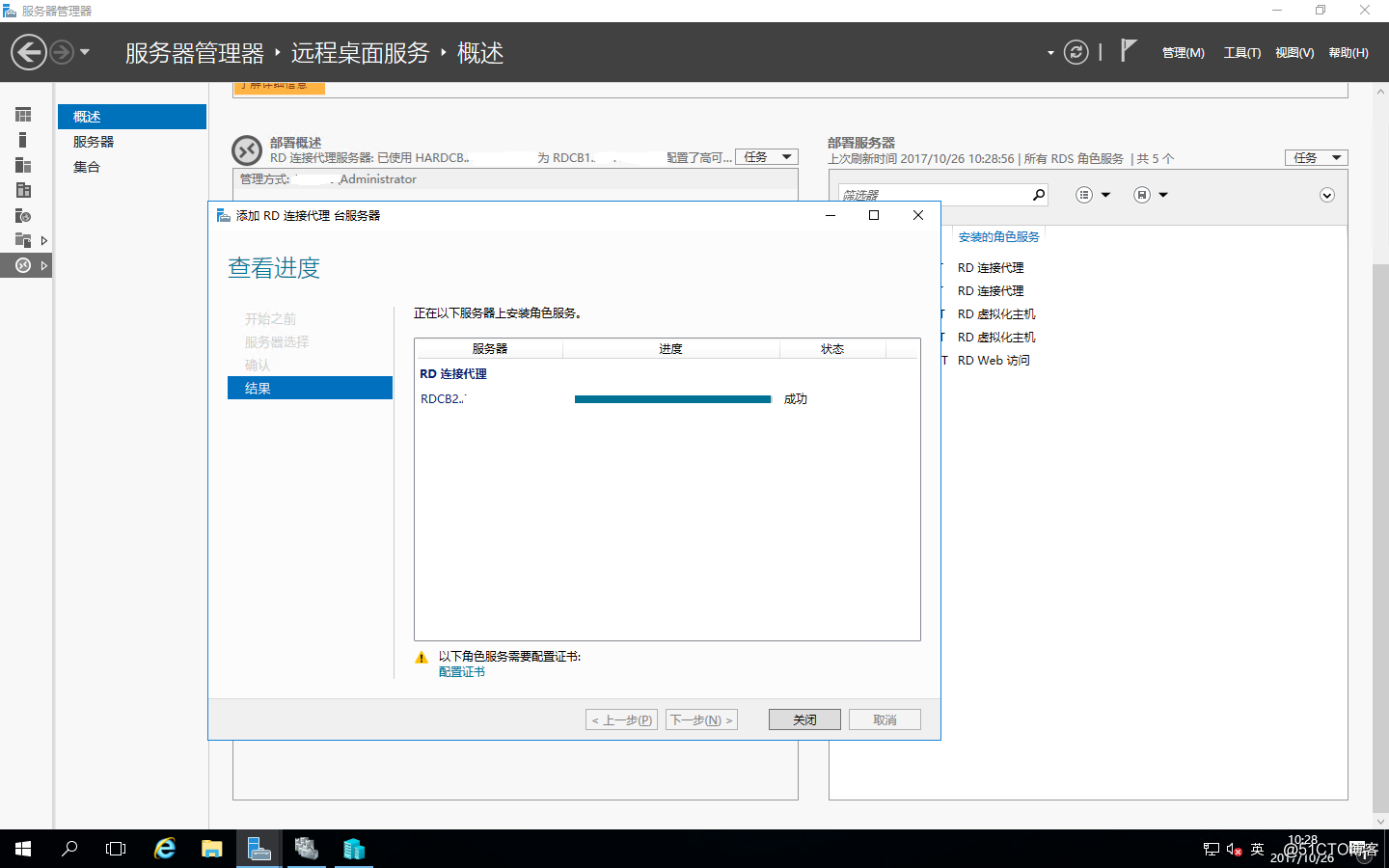Screen dimensions: 1389x868
Task: Select 集合 in the navigation pane
Action: 132,167
